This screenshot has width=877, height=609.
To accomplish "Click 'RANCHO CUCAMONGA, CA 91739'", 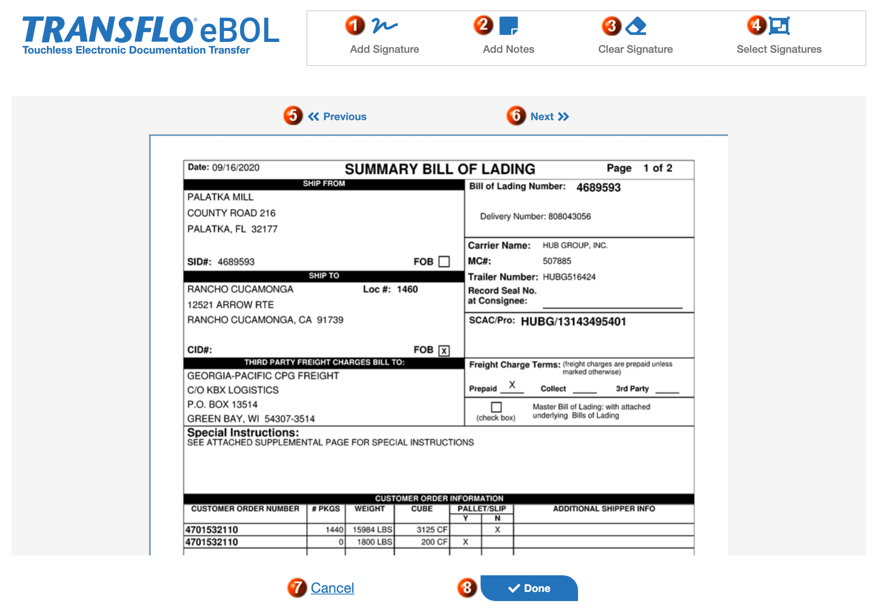I will tap(265, 320).
